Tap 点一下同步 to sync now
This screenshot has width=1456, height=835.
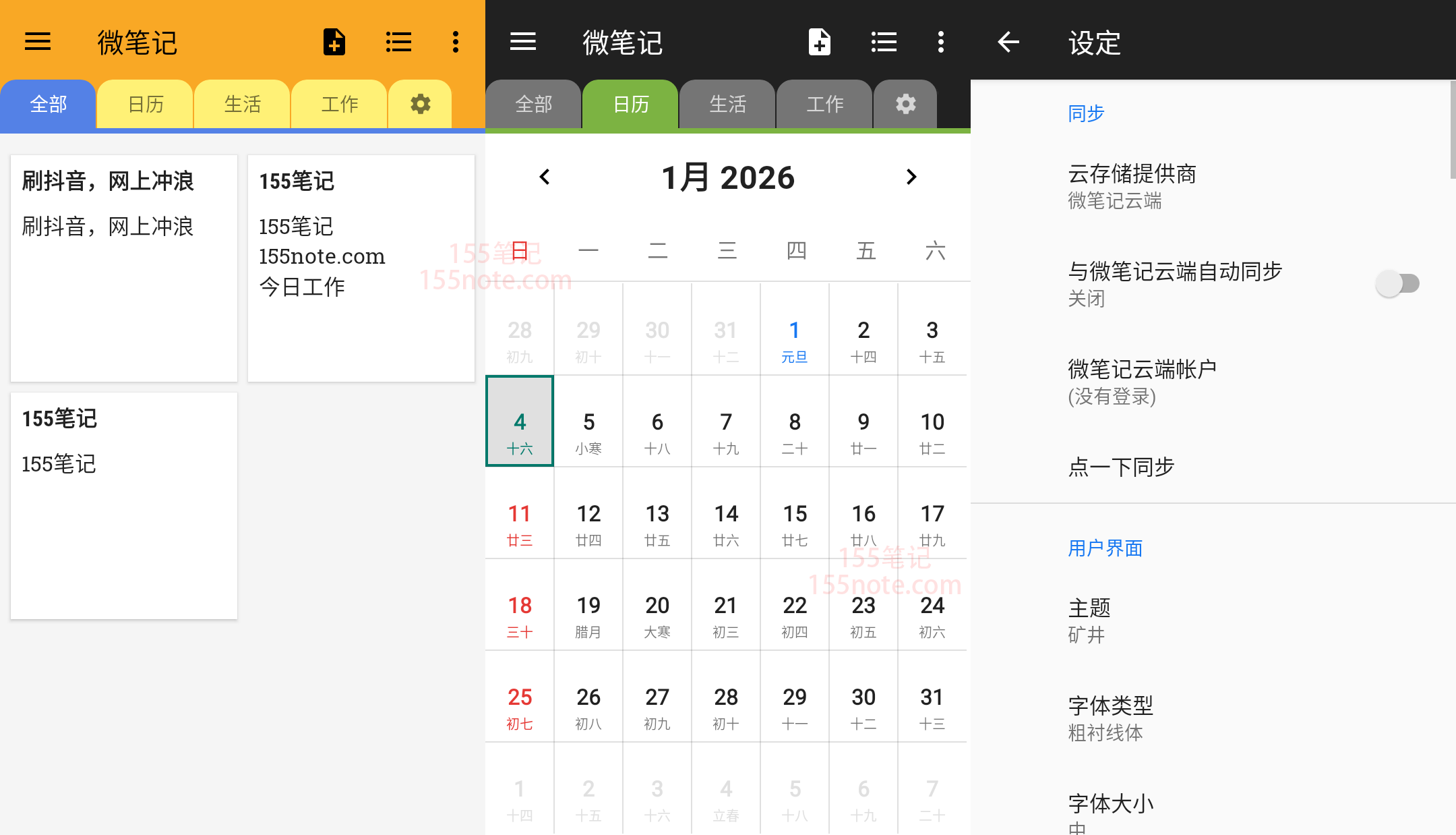(1121, 467)
